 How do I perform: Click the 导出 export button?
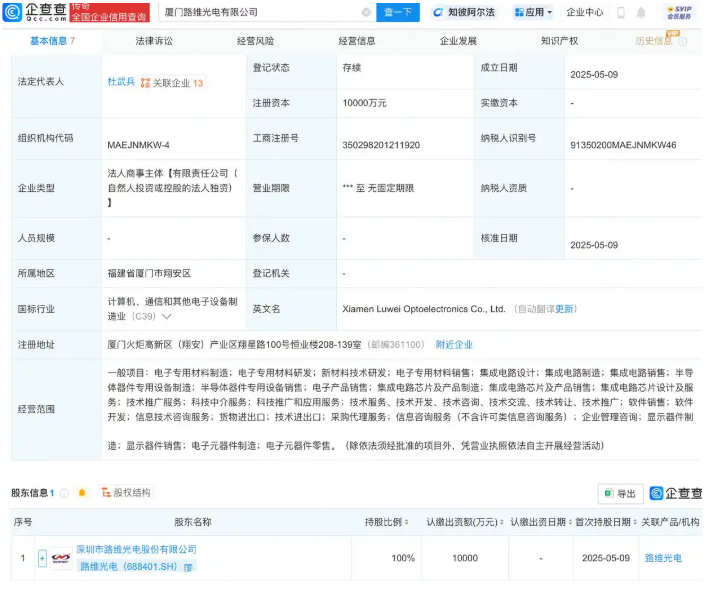[x=620, y=494]
